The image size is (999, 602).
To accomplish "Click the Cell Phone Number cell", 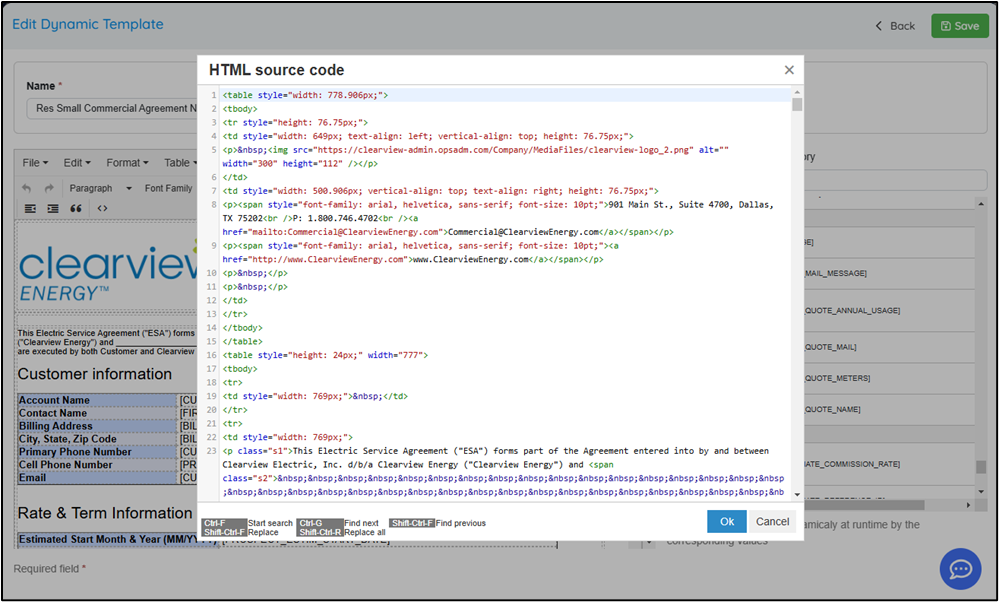I will (97, 464).
